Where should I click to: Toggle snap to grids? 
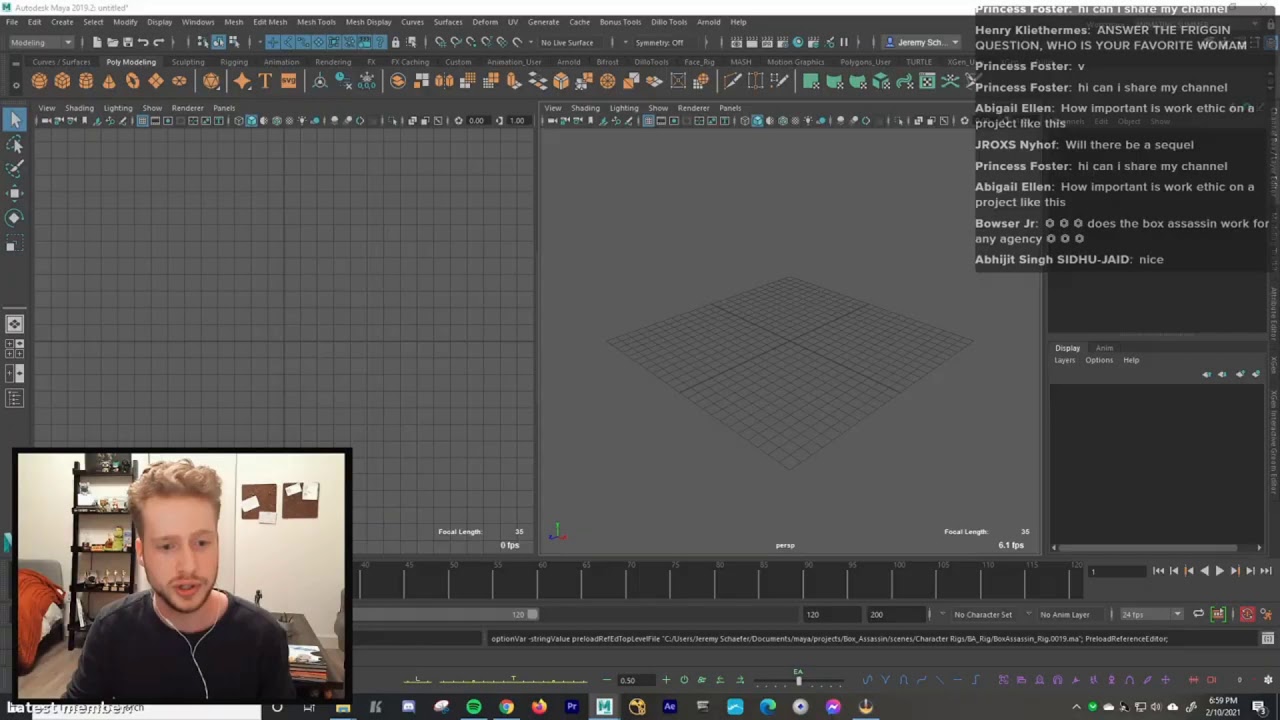pyautogui.click(x=440, y=42)
